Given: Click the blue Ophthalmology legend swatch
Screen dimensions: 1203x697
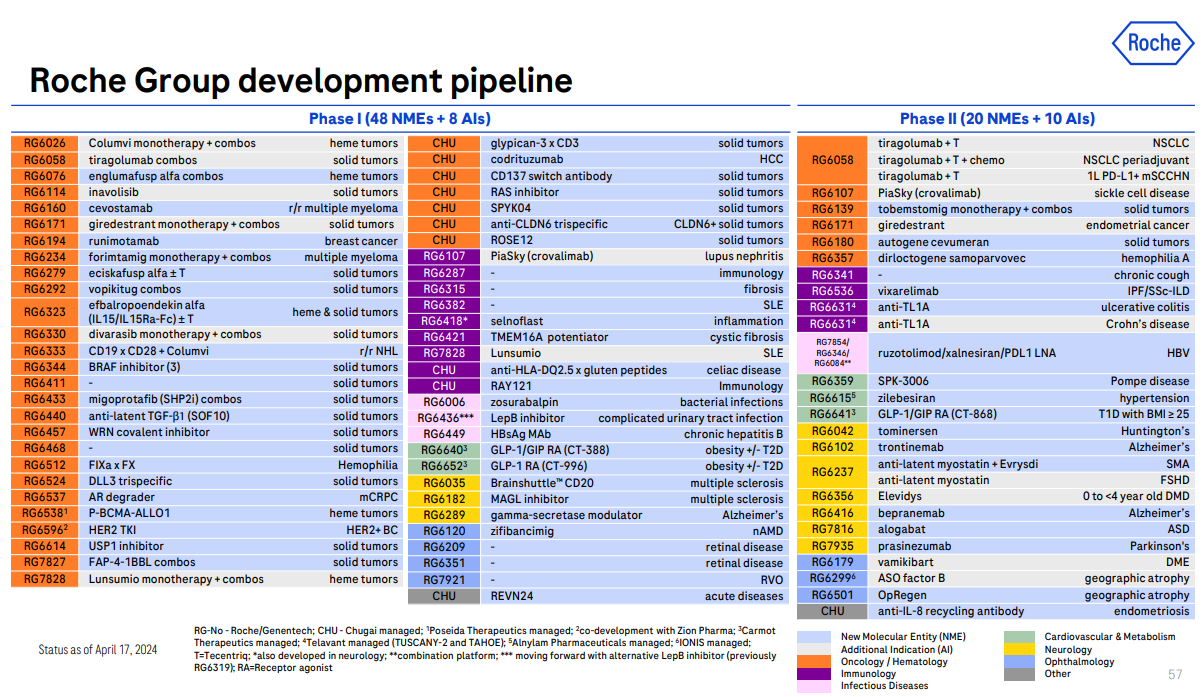Looking at the screenshot, I should [x=1018, y=661].
